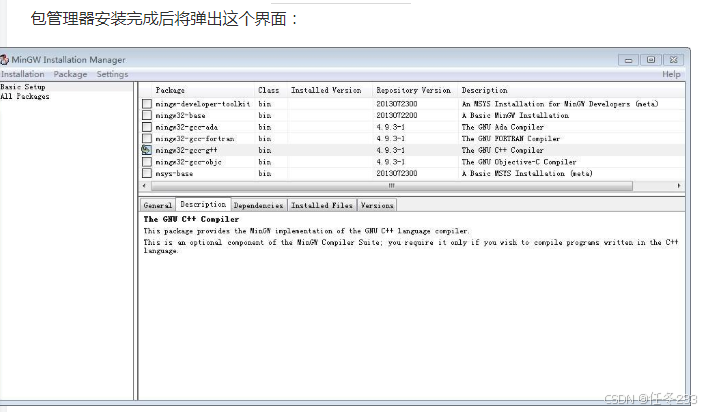
Task: Sort by Installed Version column header
Action: (326, 90)
